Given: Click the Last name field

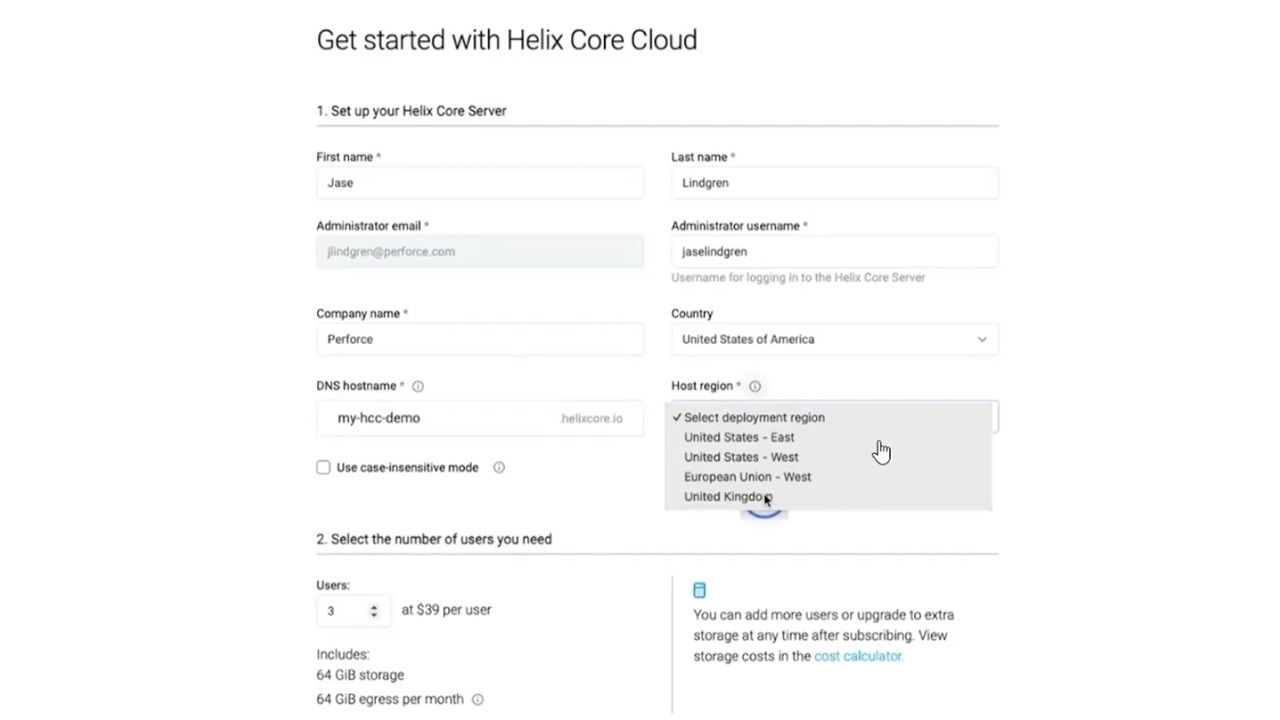Looking at the screenshot, I should 834,183.
